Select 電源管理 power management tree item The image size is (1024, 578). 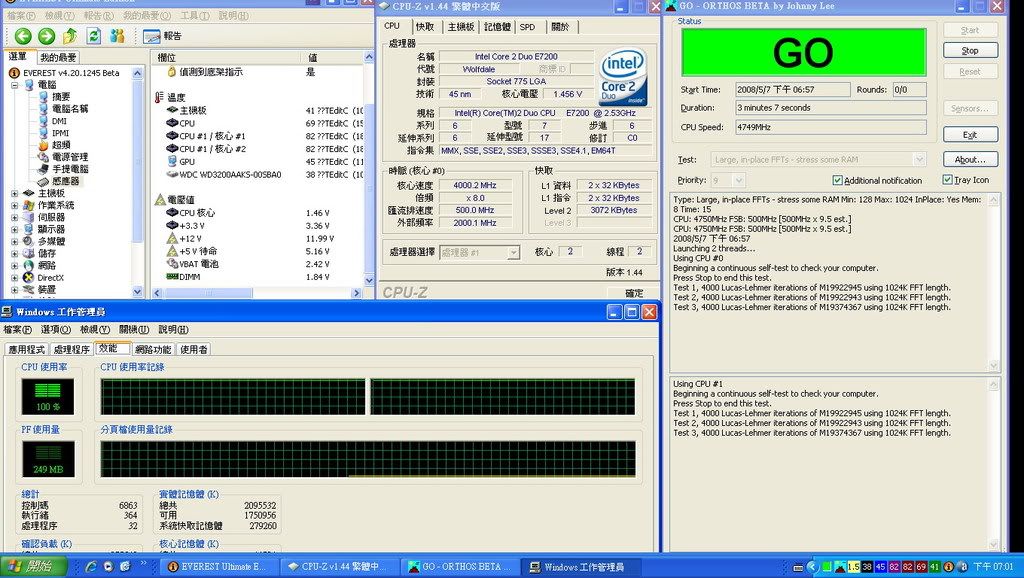[x=63, y=157]
